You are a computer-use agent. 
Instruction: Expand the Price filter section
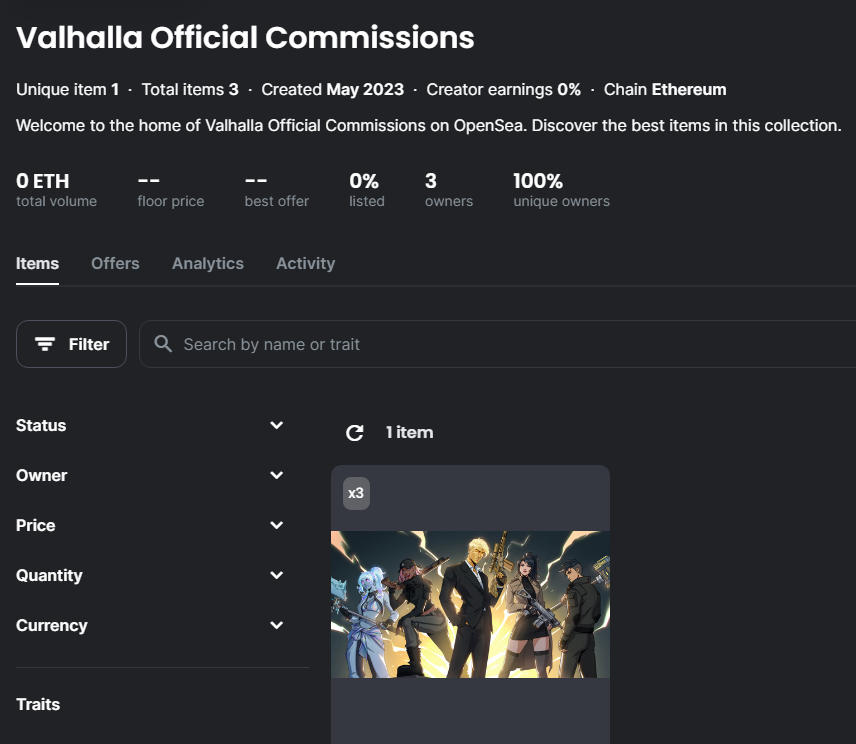click(x=150, y=525)
